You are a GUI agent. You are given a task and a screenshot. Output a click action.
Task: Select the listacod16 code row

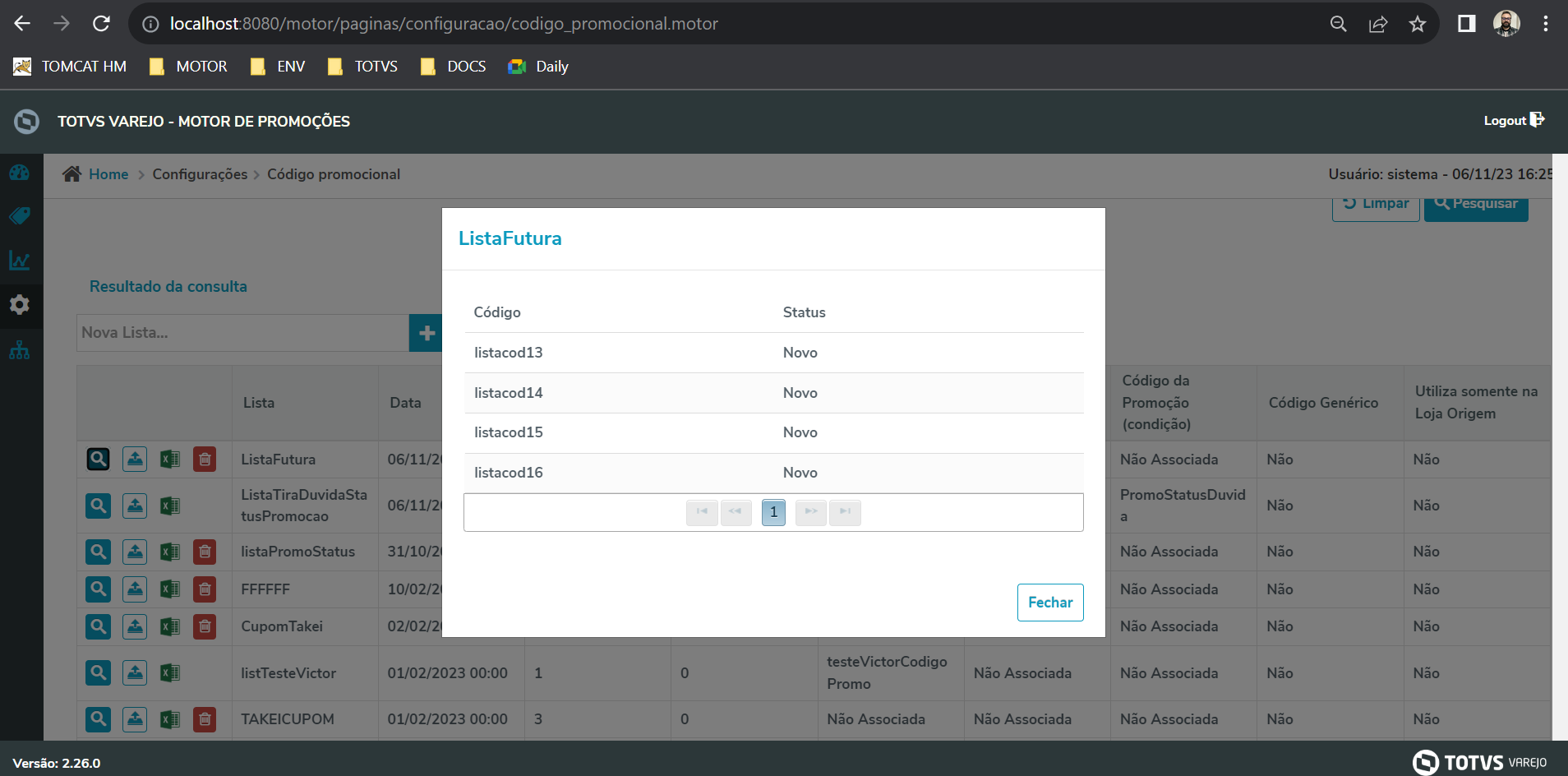click(773, 473)
